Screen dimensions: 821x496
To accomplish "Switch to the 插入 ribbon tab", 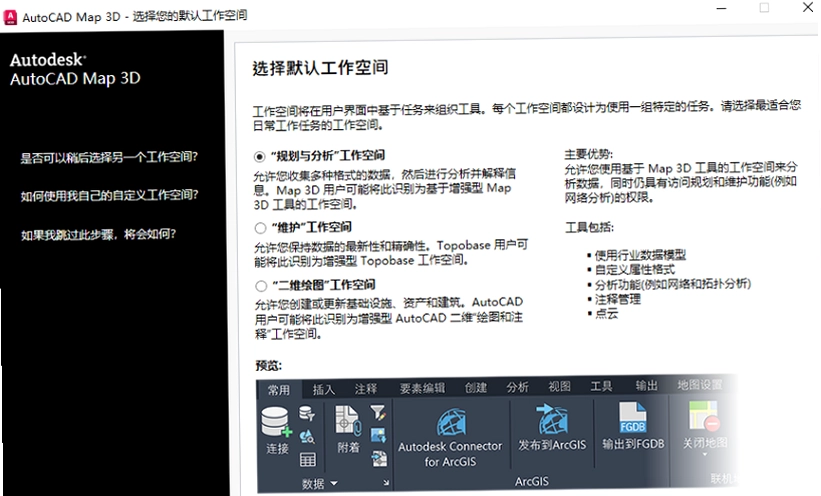I will click(x=323, y=389).
